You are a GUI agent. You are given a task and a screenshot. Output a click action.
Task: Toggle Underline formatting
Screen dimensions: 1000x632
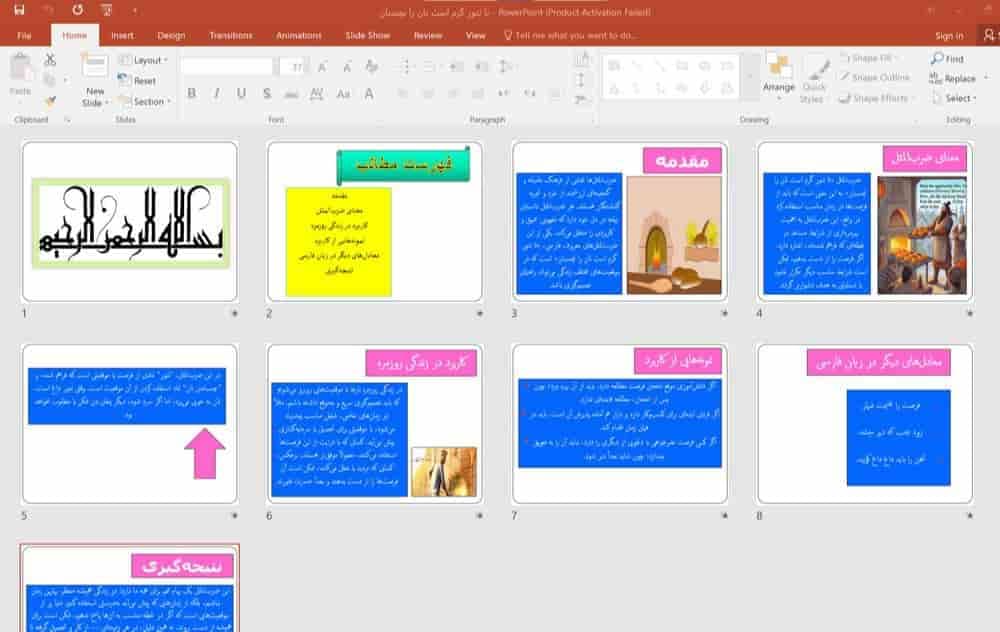[241, 94]
